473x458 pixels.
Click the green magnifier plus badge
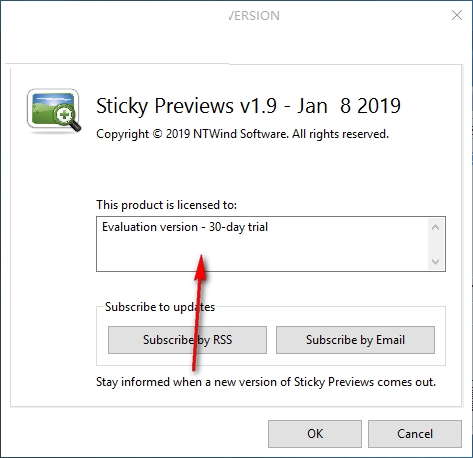[x=64, y=115]
